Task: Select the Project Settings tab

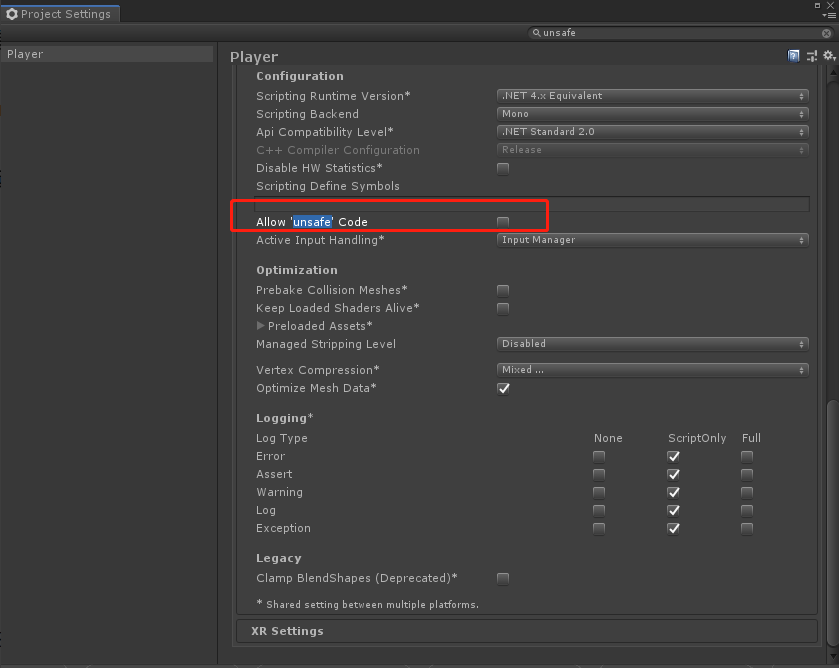Action: point(60,14)
